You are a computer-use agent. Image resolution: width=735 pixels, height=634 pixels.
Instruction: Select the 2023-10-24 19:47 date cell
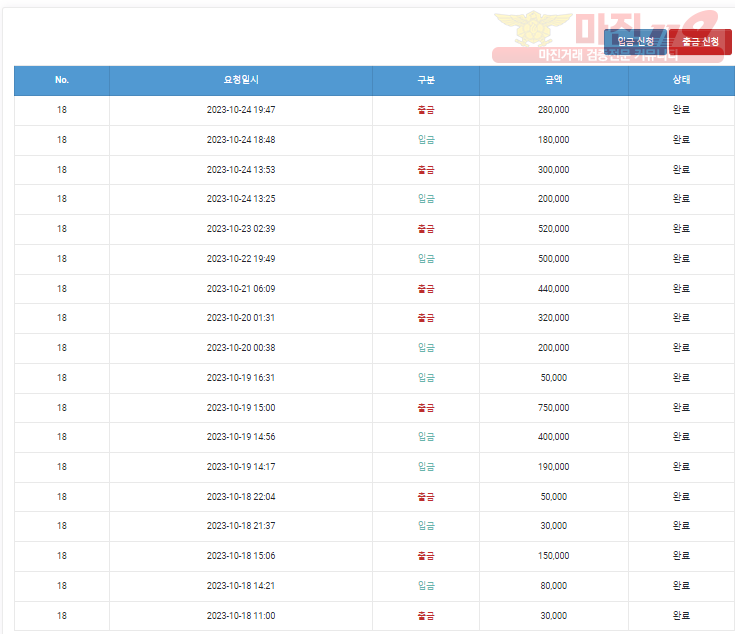[x=241, y=110]
